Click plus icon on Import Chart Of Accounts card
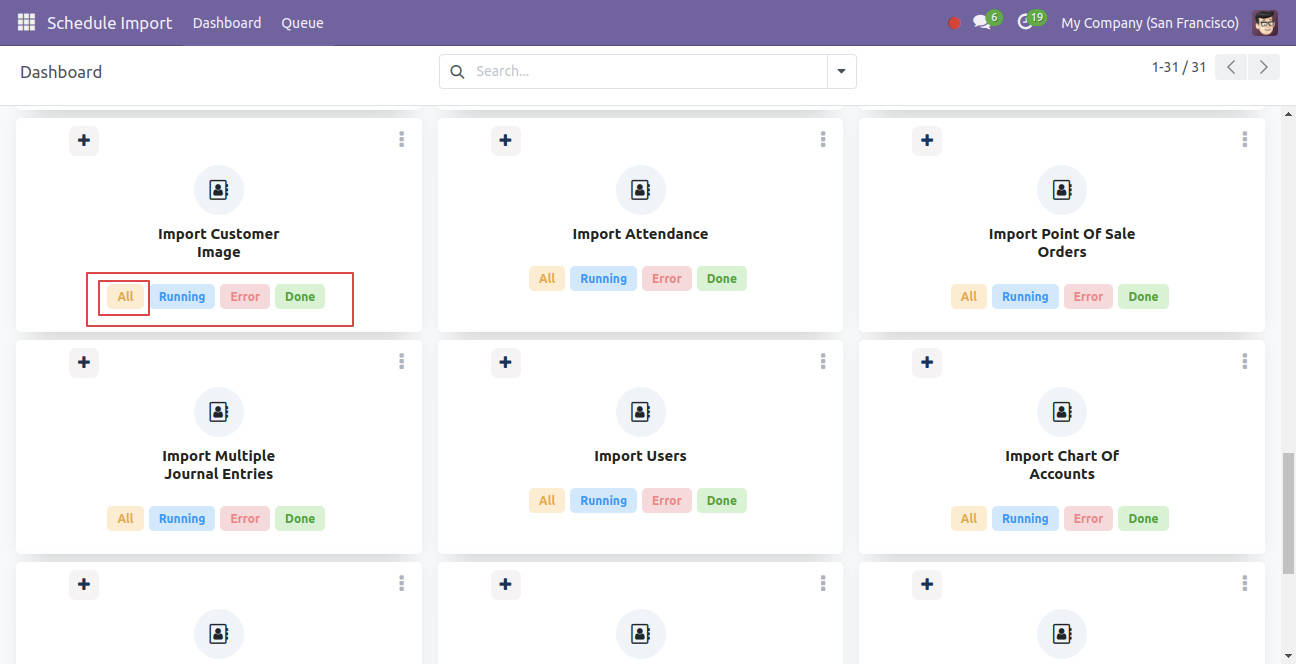This screenshot has width=1296, height=664. (927, 362)
